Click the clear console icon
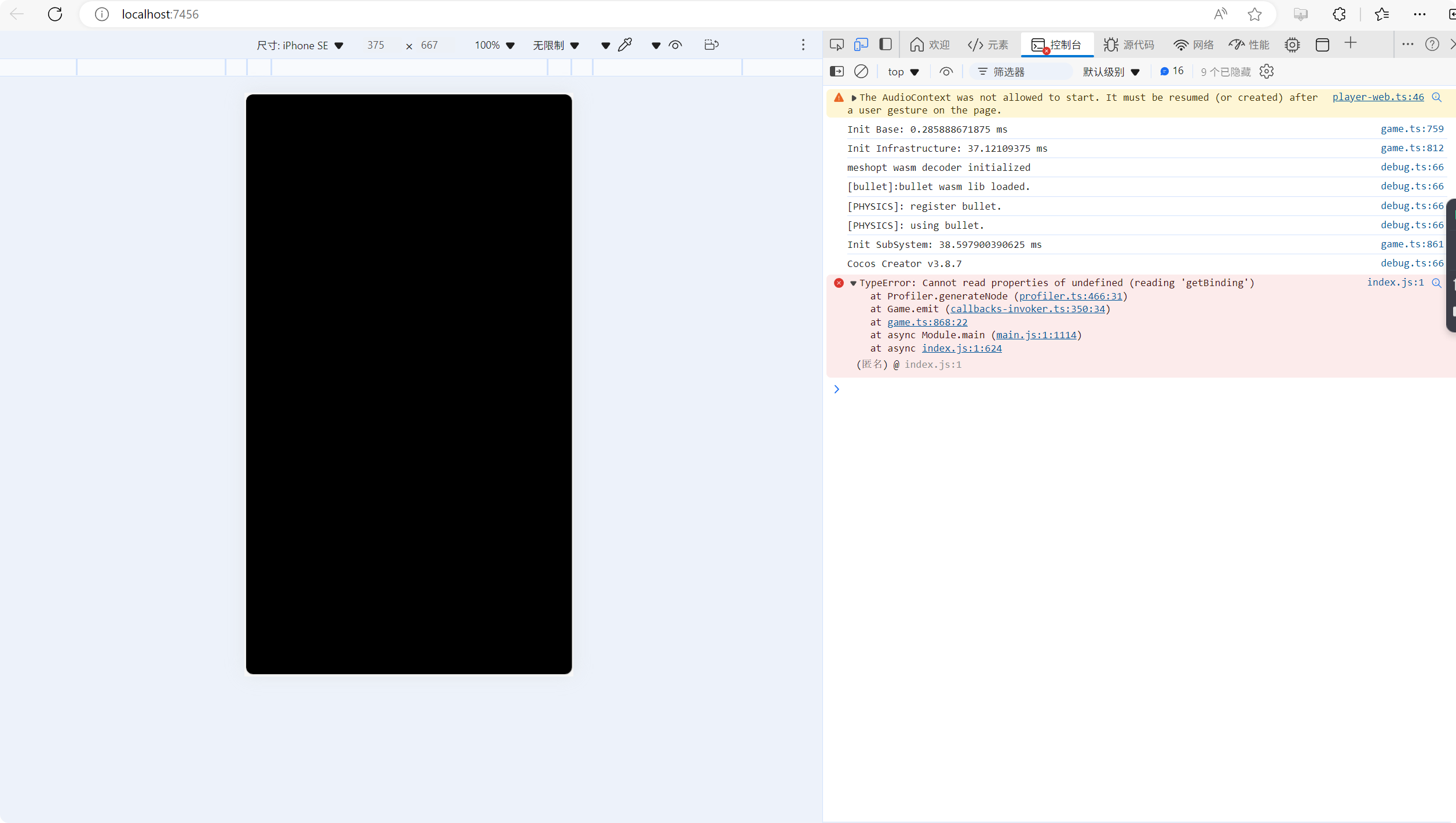 tap(861, 71)
